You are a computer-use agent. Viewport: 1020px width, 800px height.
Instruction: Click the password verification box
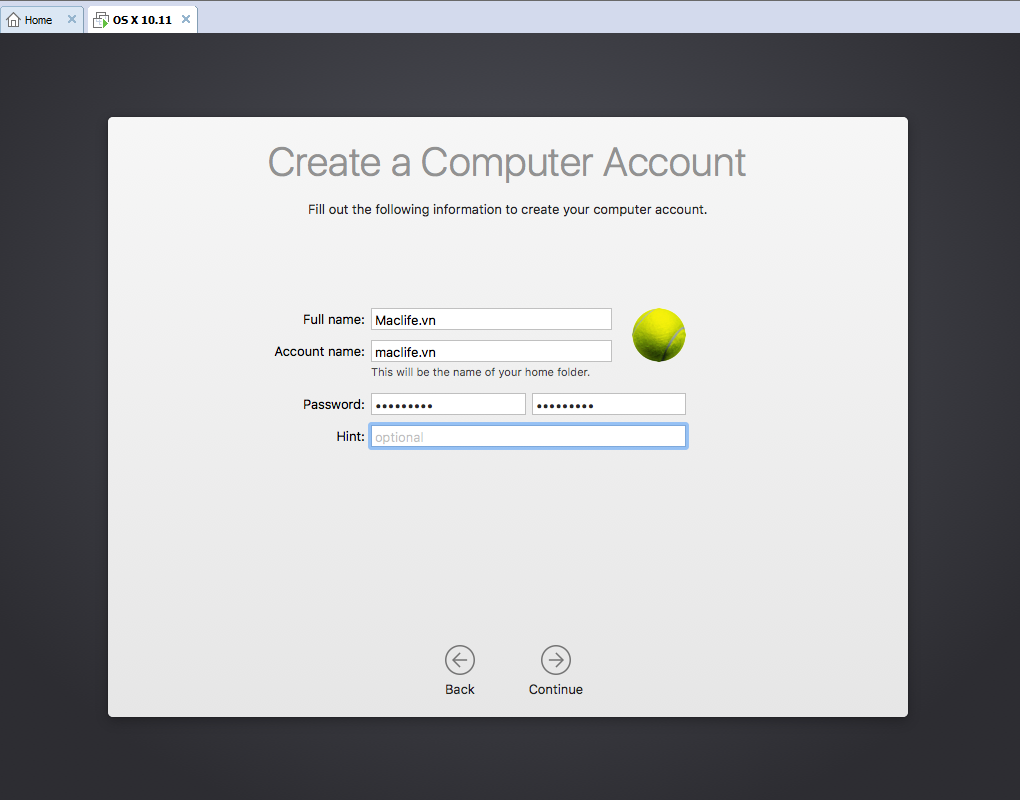[608, 403]
